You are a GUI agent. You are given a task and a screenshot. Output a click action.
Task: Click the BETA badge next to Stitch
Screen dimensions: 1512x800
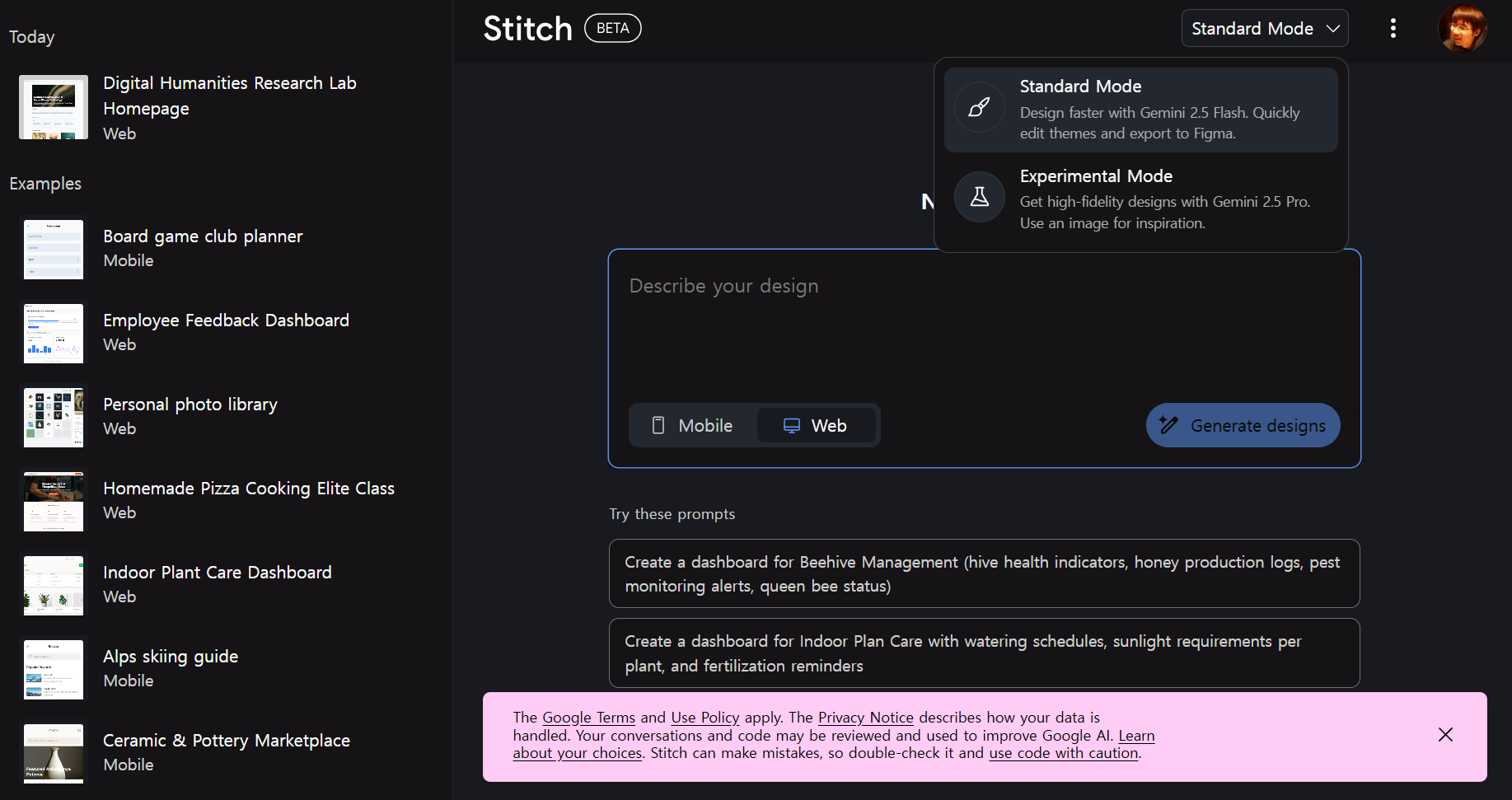(612, 27)
